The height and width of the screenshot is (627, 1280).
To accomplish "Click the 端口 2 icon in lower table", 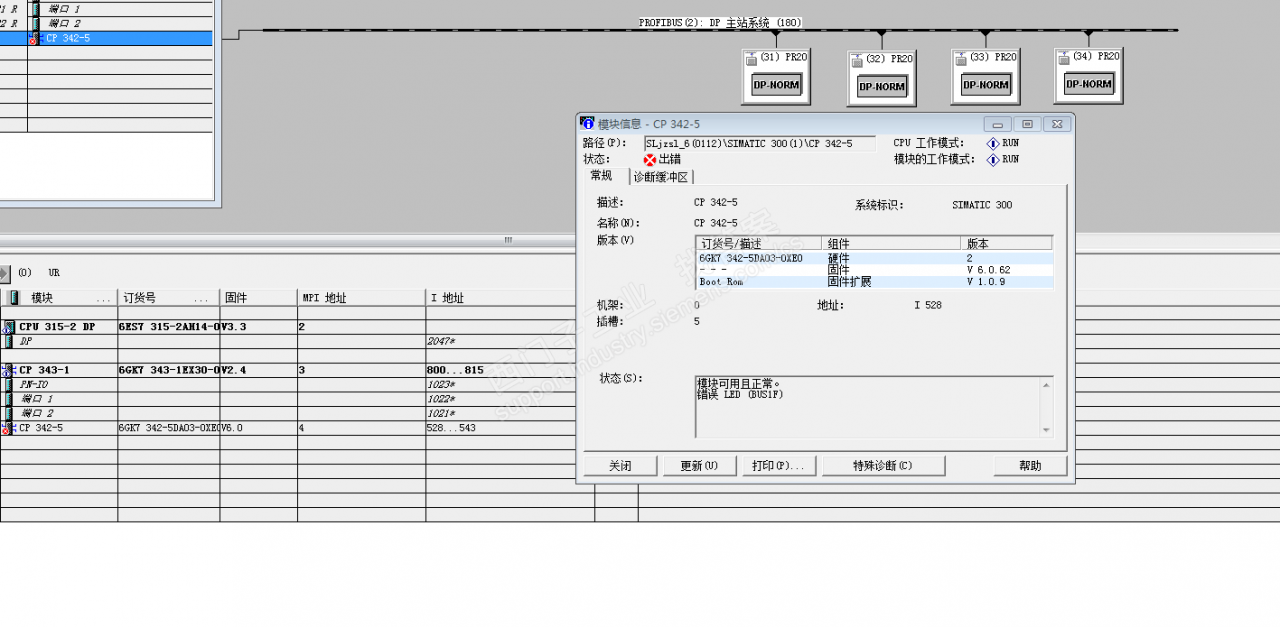I will point(11,413).
